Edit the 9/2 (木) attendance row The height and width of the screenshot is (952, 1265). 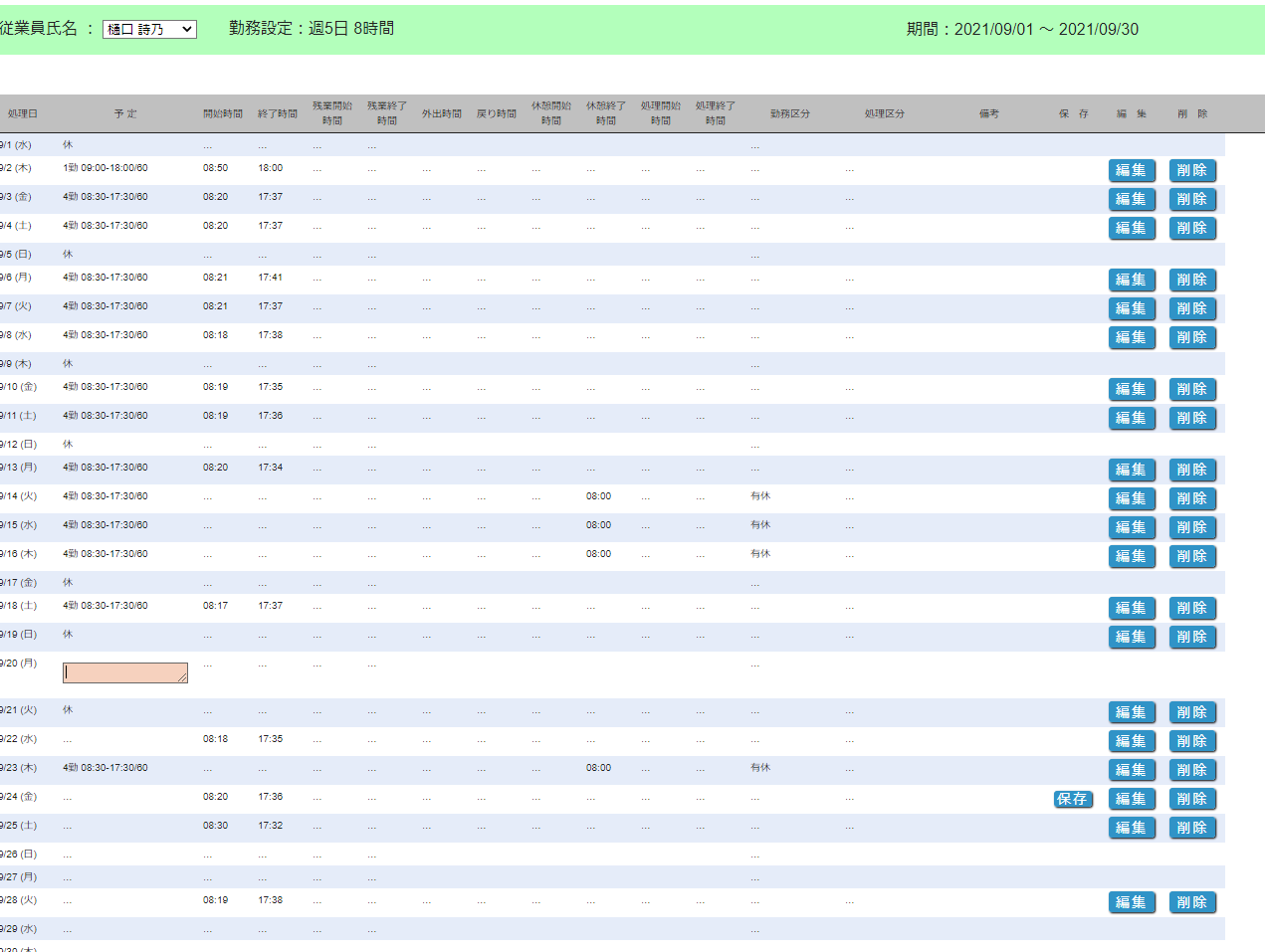(1132, 170)
